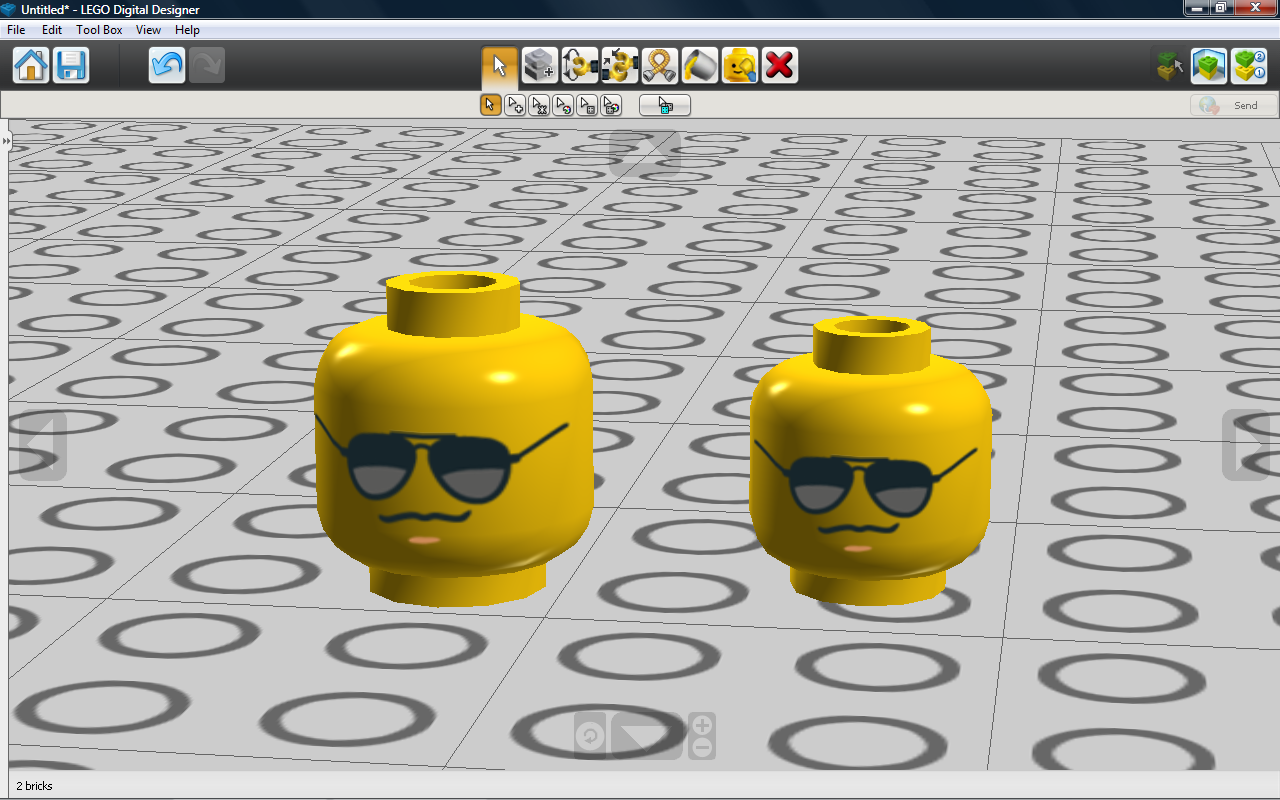Rotate camera down with the bottom arrow

[647, 737]
